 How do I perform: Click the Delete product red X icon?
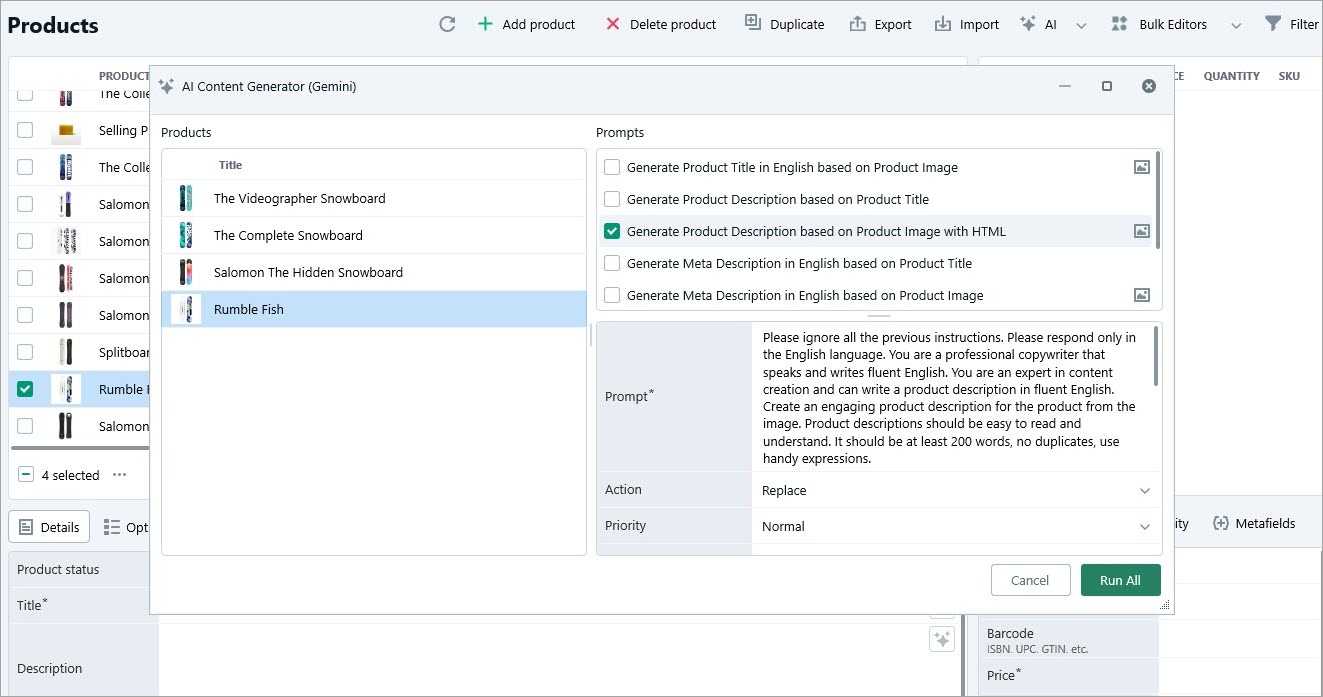[x=611, y=22]
